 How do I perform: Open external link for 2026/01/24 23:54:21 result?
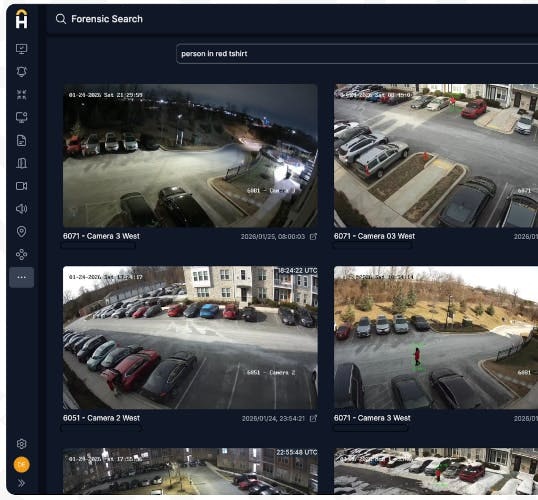point(313,418)
